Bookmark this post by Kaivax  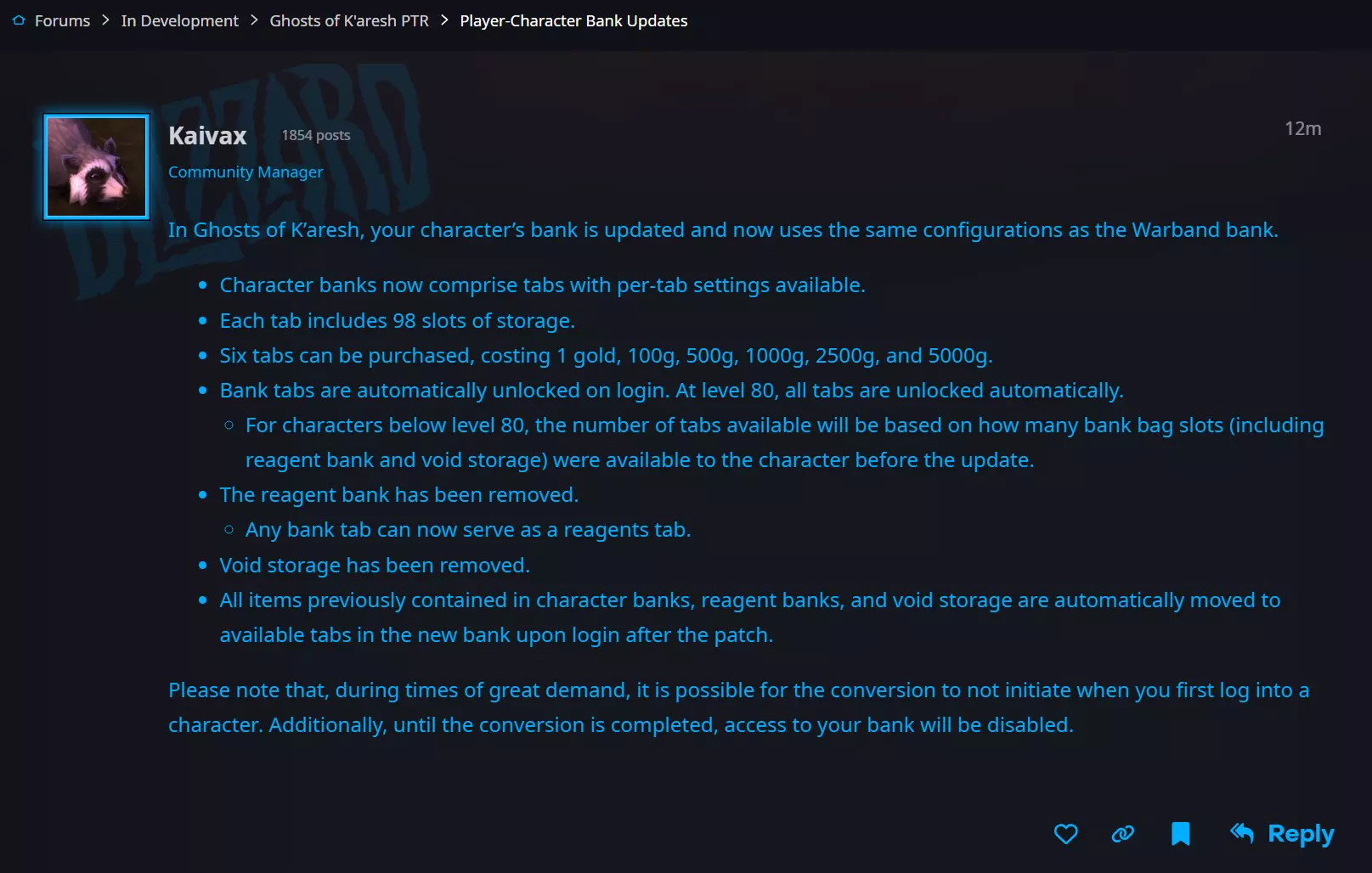click(1180, 834)
